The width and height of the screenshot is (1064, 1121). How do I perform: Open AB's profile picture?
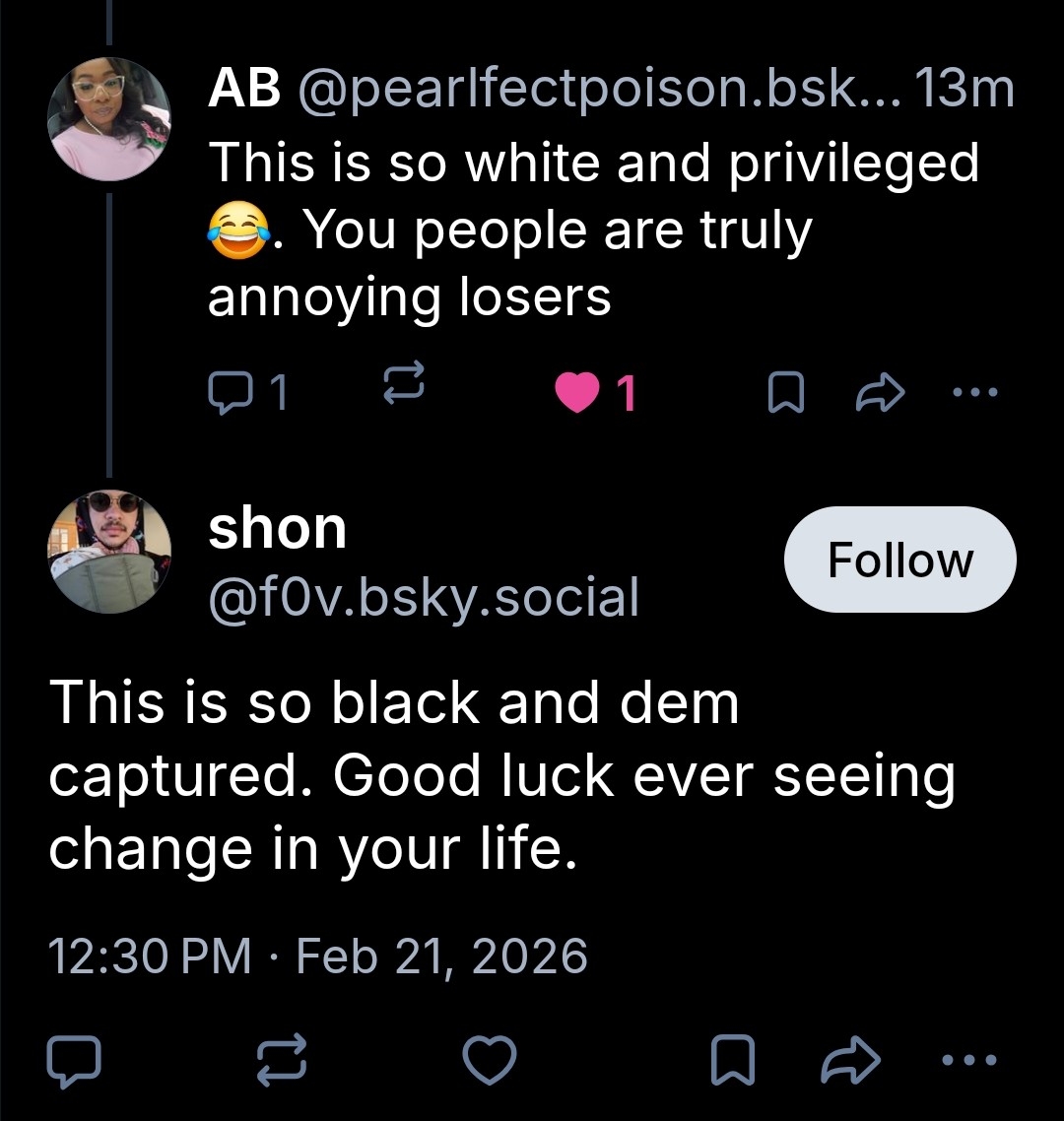110,118
